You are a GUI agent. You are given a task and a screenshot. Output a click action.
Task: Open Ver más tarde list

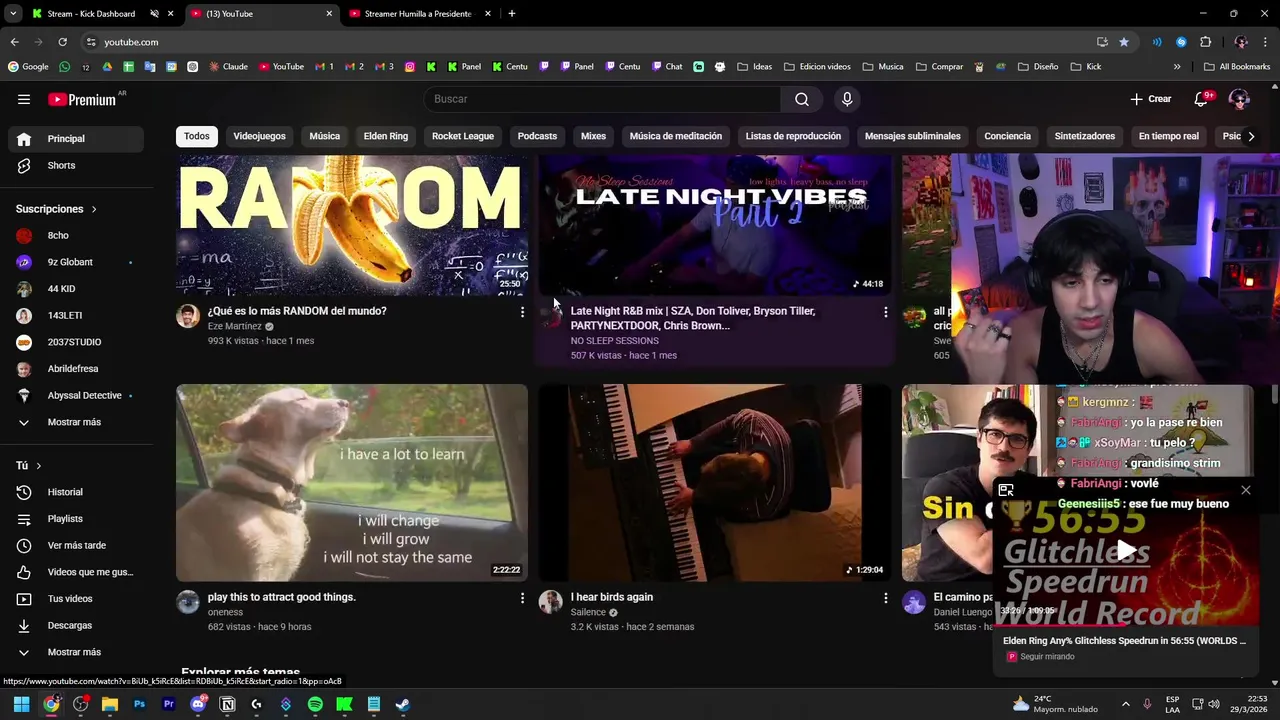76,545
